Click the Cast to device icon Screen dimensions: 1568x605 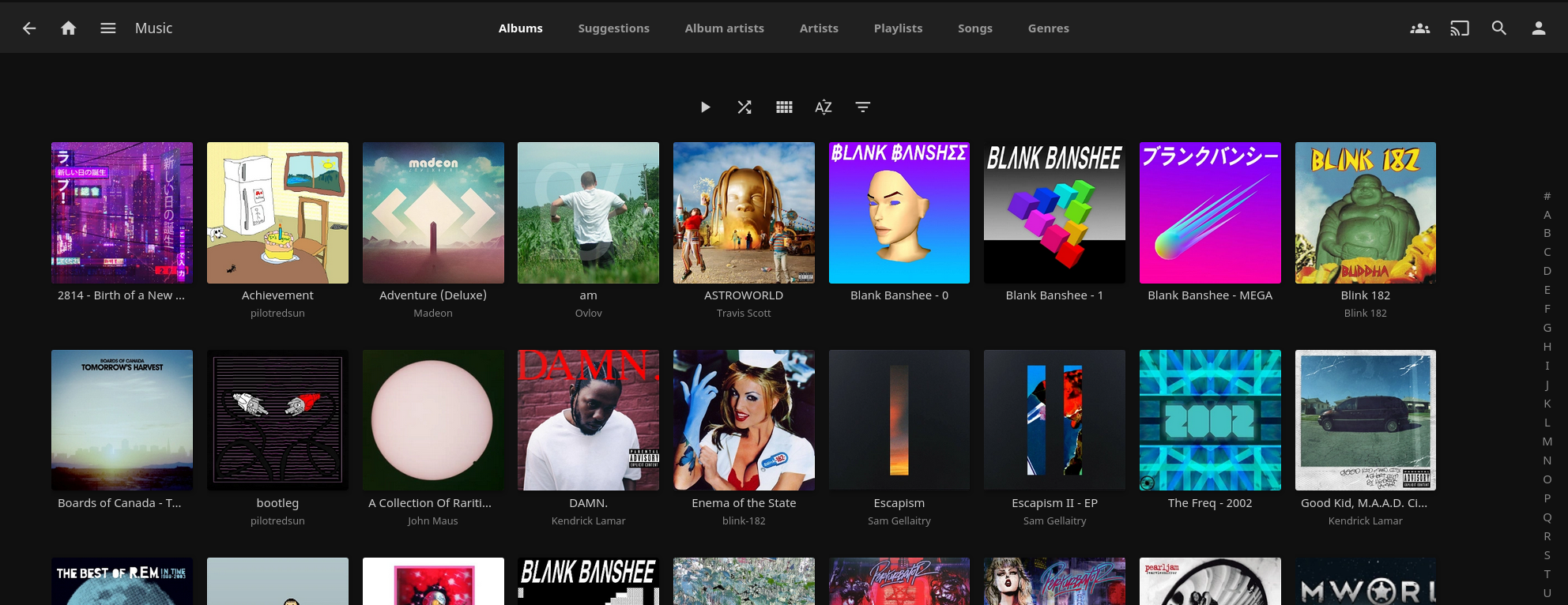point(1460,28)
